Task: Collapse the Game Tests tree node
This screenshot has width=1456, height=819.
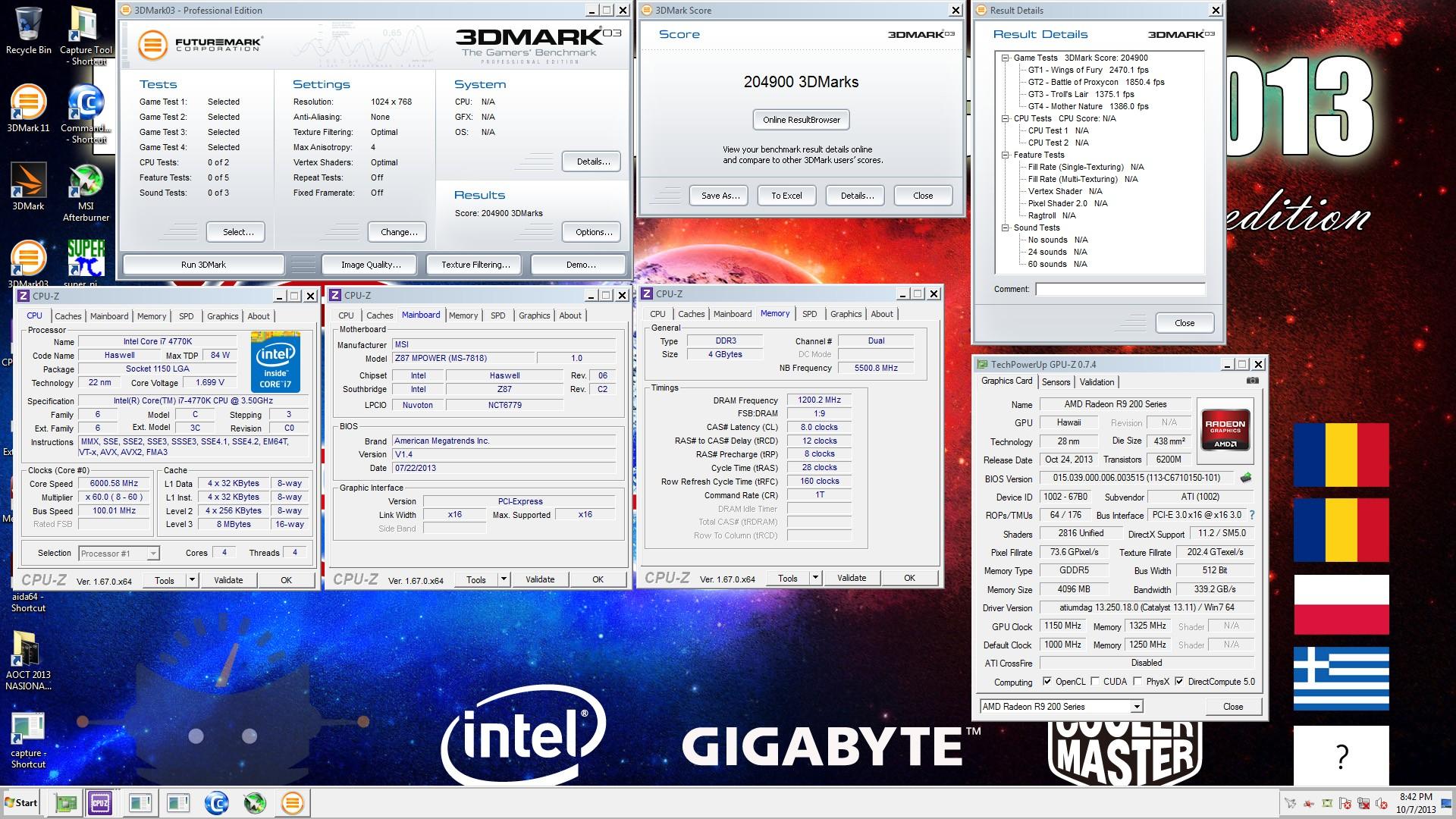Action: tap(1006, 58)
